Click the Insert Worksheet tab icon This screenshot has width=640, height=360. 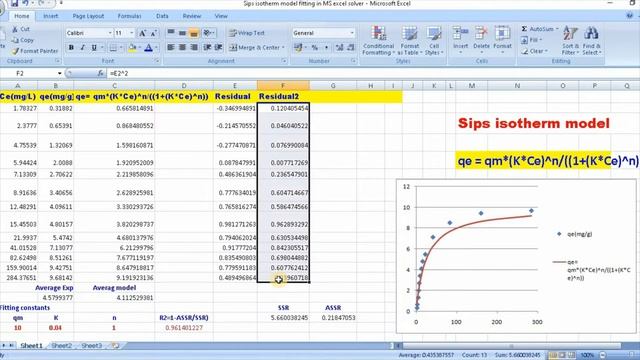116,345
